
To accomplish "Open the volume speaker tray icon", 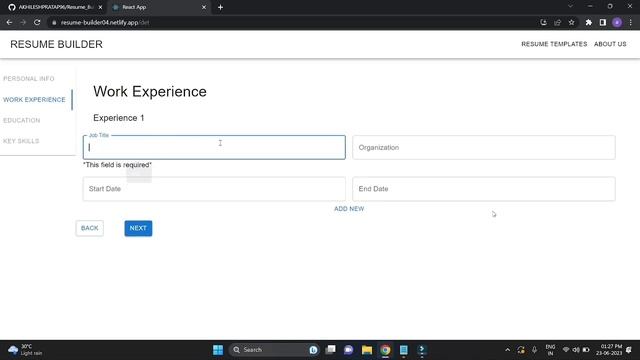I will click(576, 350).
